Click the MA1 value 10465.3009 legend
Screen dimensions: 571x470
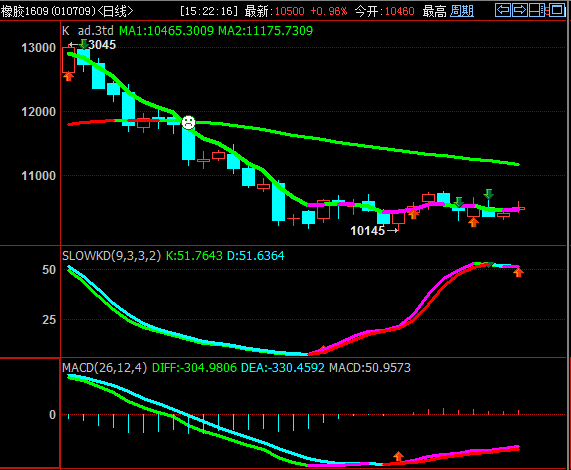point(166,31)
